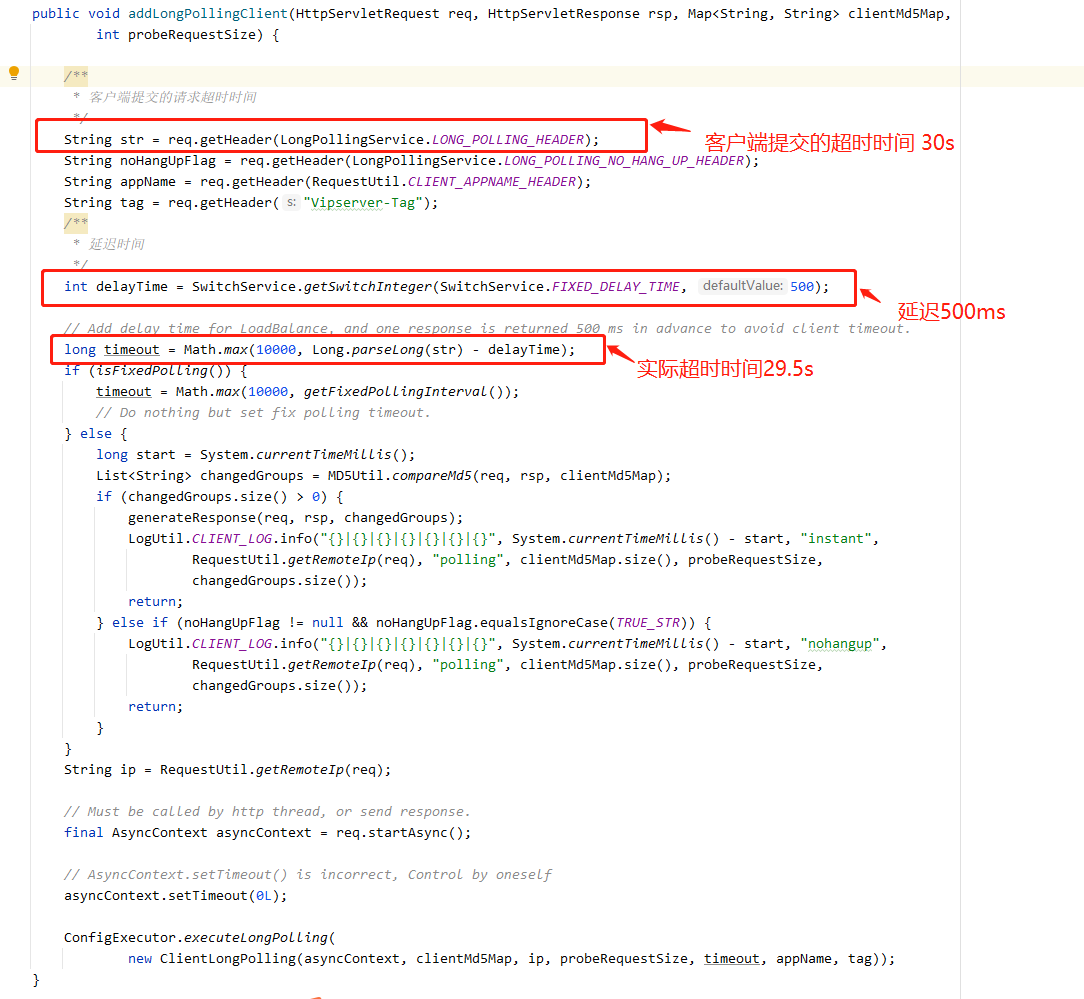Click the yellow lightbulb quick-fix icon
Viewport: 1084px width, 999px height.
14,73
